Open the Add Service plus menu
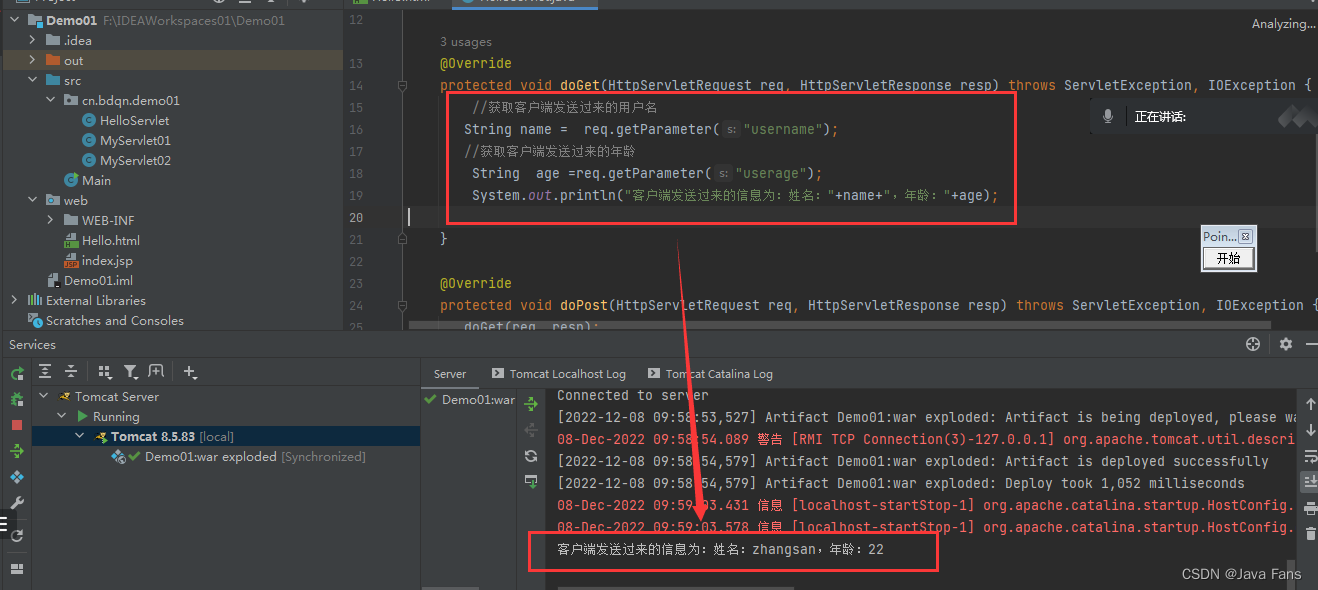This screenshot has width=1318, height=590. click(190, 372)
